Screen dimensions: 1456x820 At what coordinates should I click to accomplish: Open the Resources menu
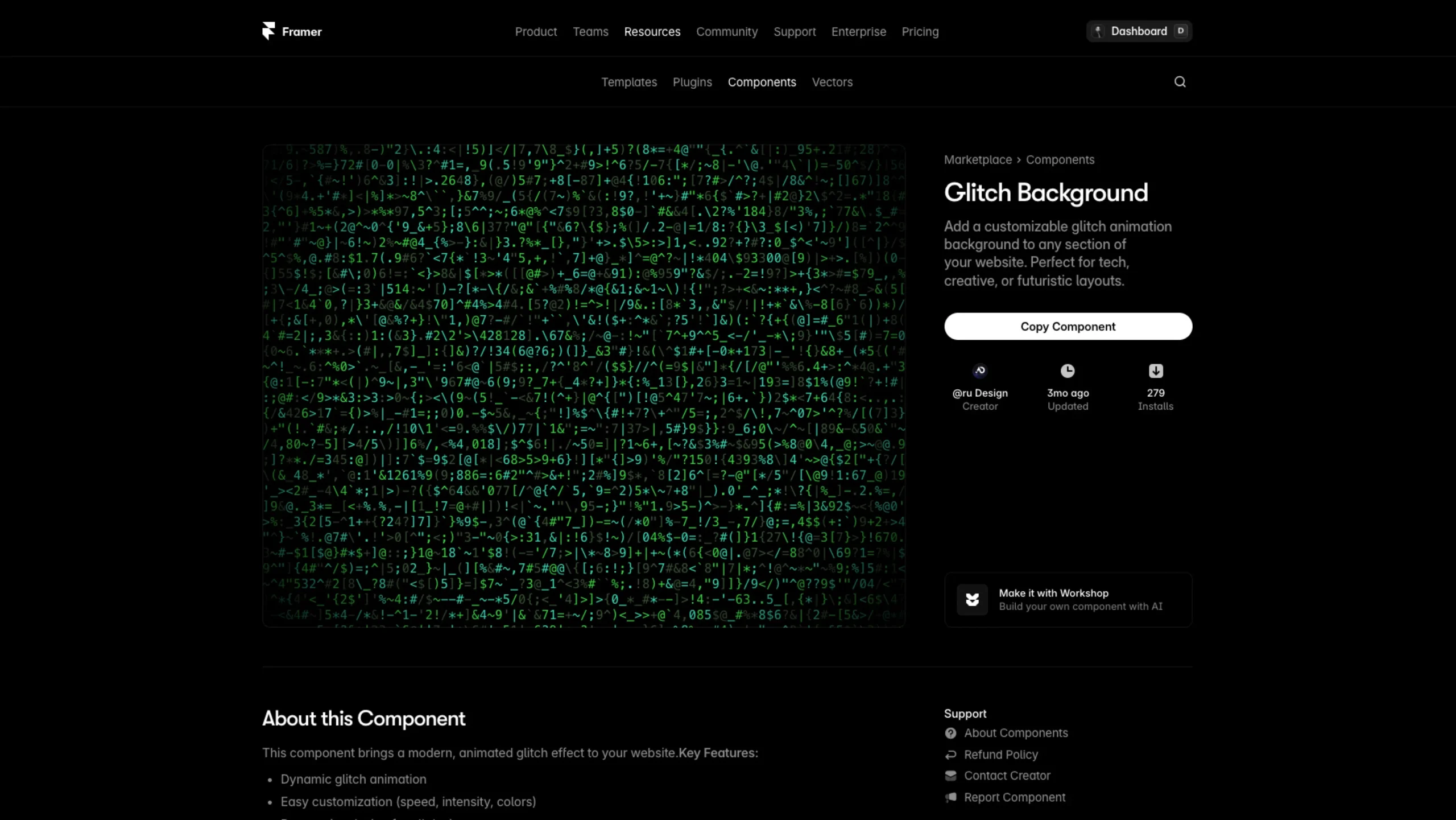(x=652, y=32)
